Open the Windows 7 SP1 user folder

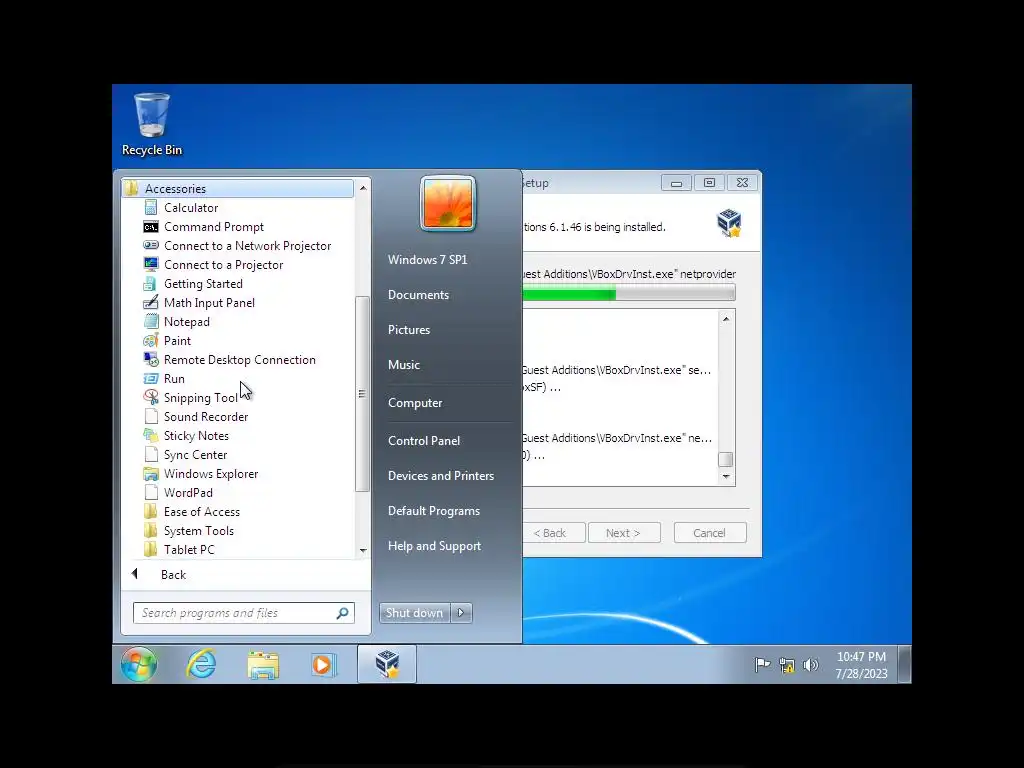click(428, 259)
